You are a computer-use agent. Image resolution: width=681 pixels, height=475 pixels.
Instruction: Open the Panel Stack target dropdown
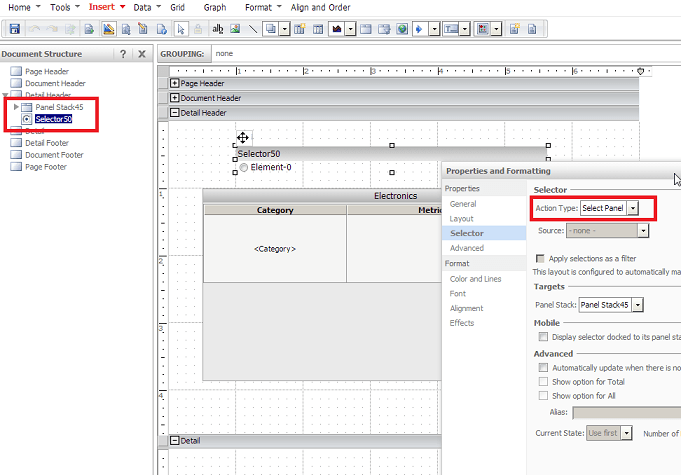tap(637, 305)
